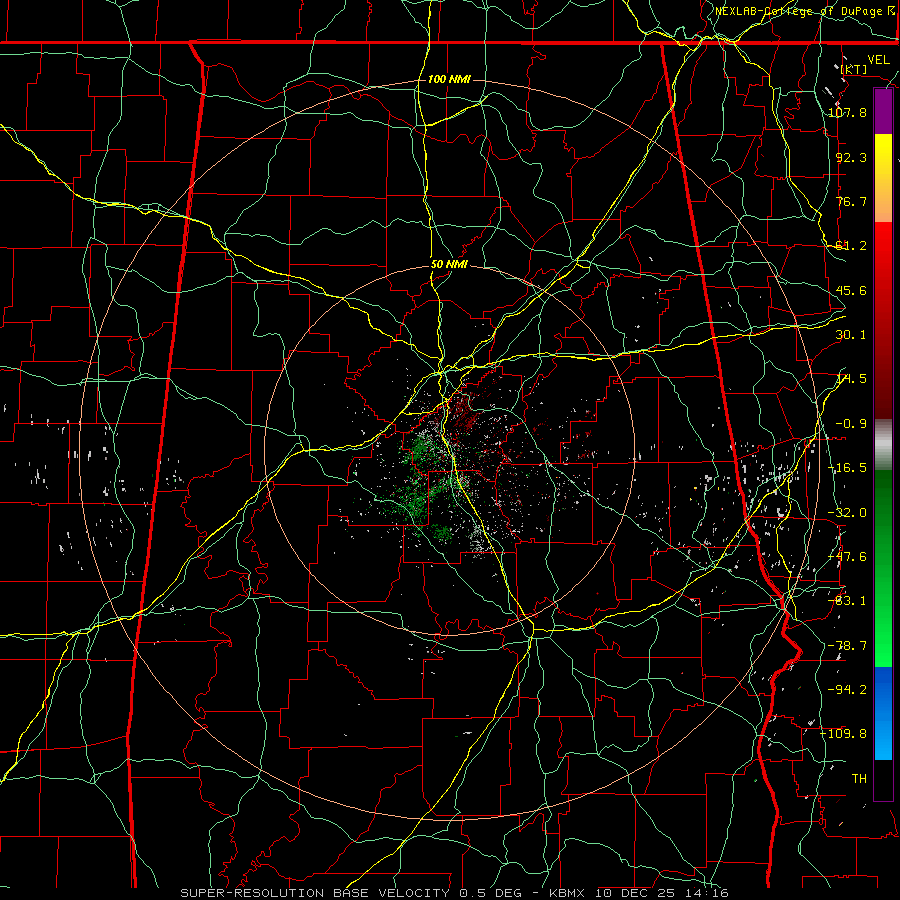Click the "50 NMI" range ring label
900x900 pixels.
pos(449,265)
